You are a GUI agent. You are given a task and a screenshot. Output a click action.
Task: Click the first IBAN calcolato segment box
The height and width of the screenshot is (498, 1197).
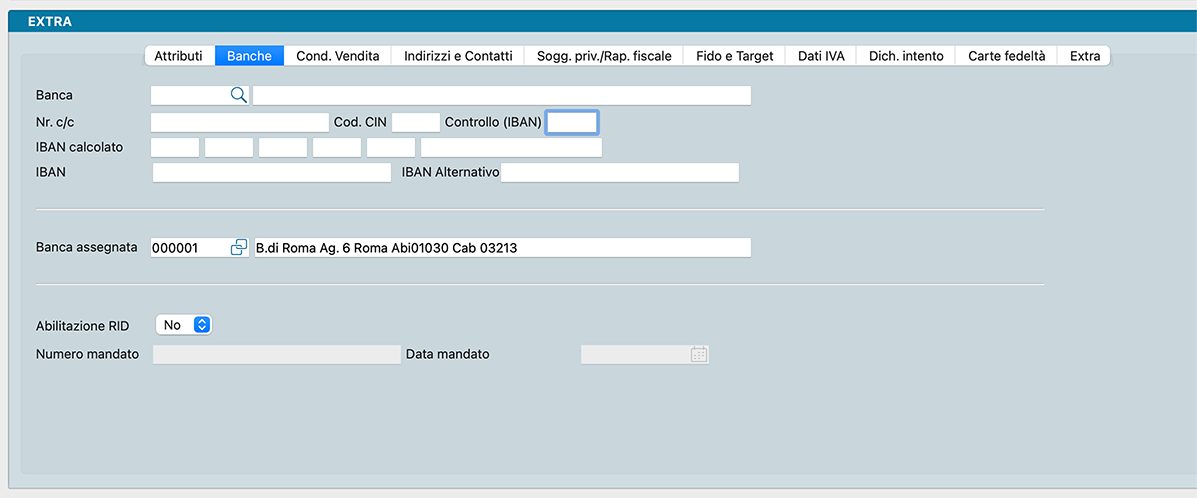pyautogui.click(x=175, y=148)
